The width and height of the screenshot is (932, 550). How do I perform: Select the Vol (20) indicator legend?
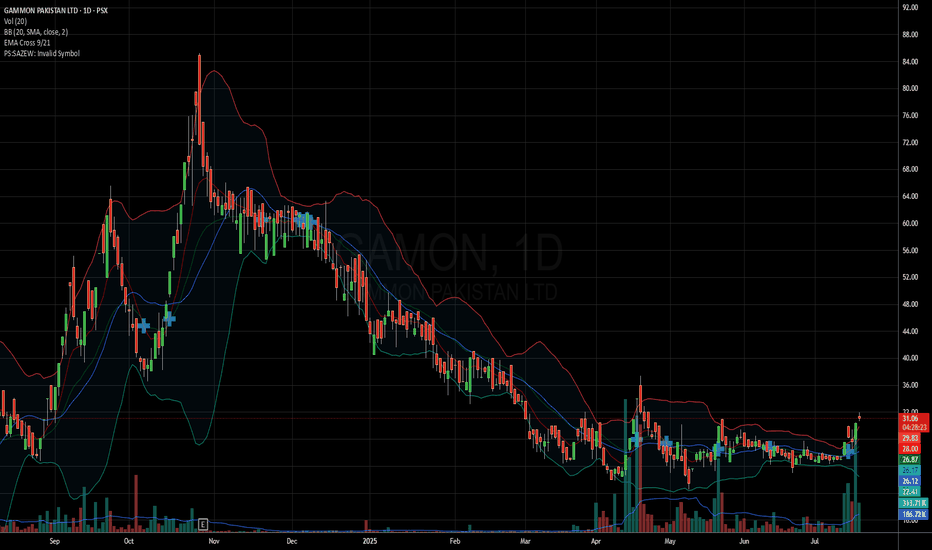15,21
